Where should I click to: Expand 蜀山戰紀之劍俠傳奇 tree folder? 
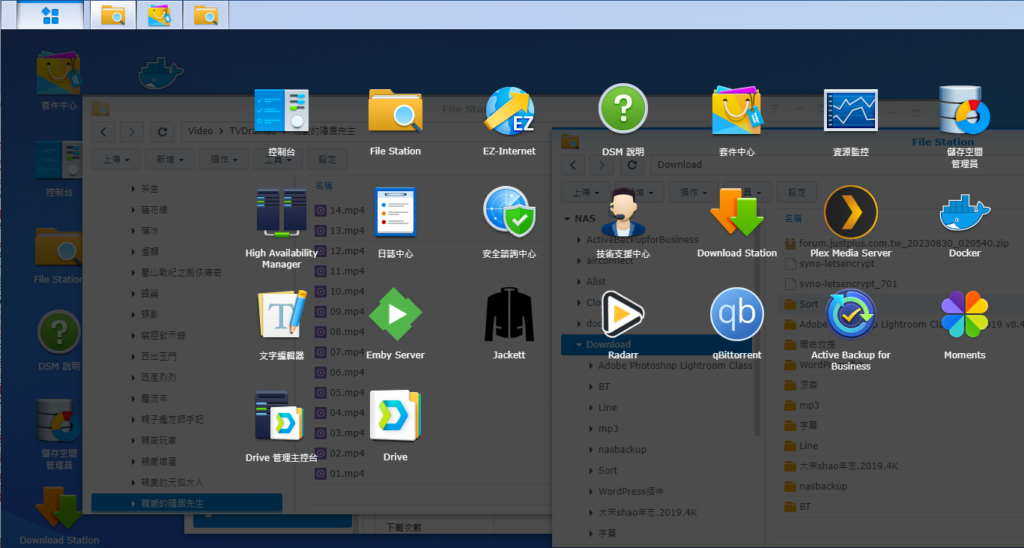133,272
